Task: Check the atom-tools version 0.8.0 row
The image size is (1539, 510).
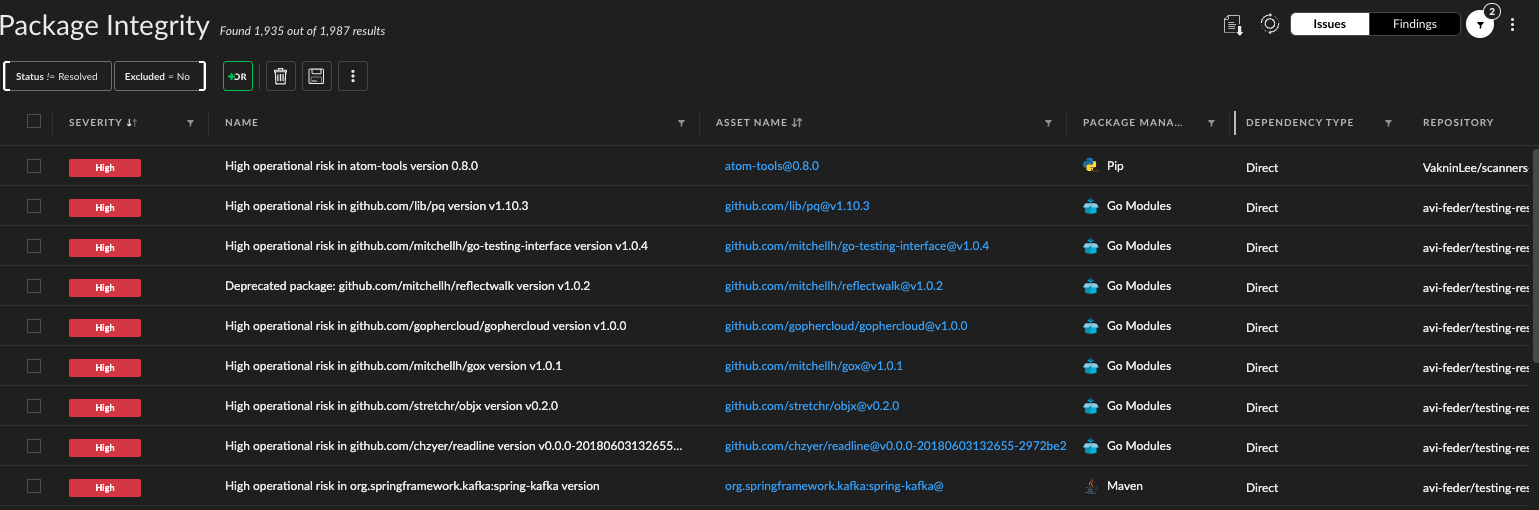Action: click(x=34, y=166)
